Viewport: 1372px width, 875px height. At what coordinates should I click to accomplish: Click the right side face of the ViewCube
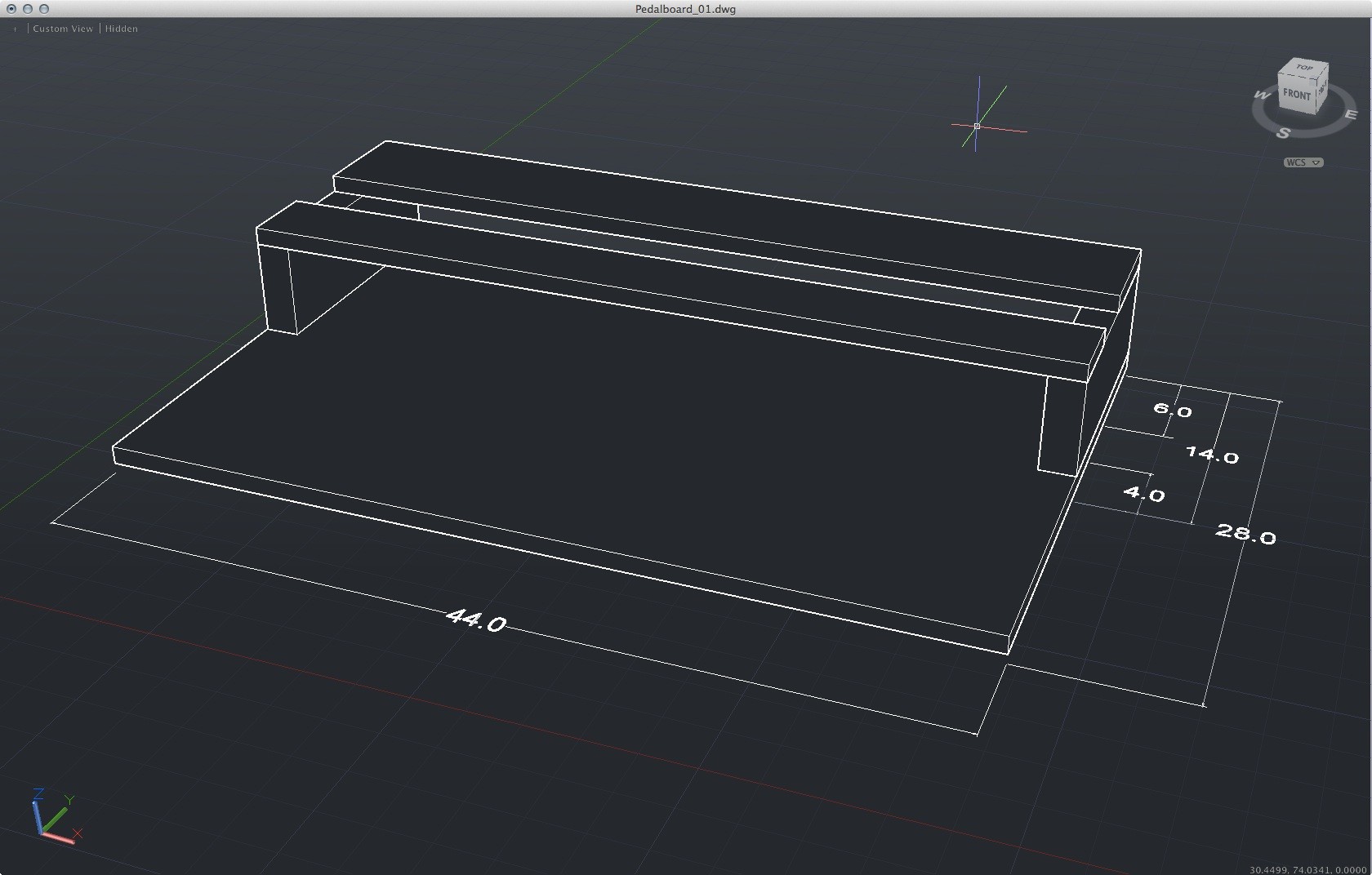click(1321, 90)
